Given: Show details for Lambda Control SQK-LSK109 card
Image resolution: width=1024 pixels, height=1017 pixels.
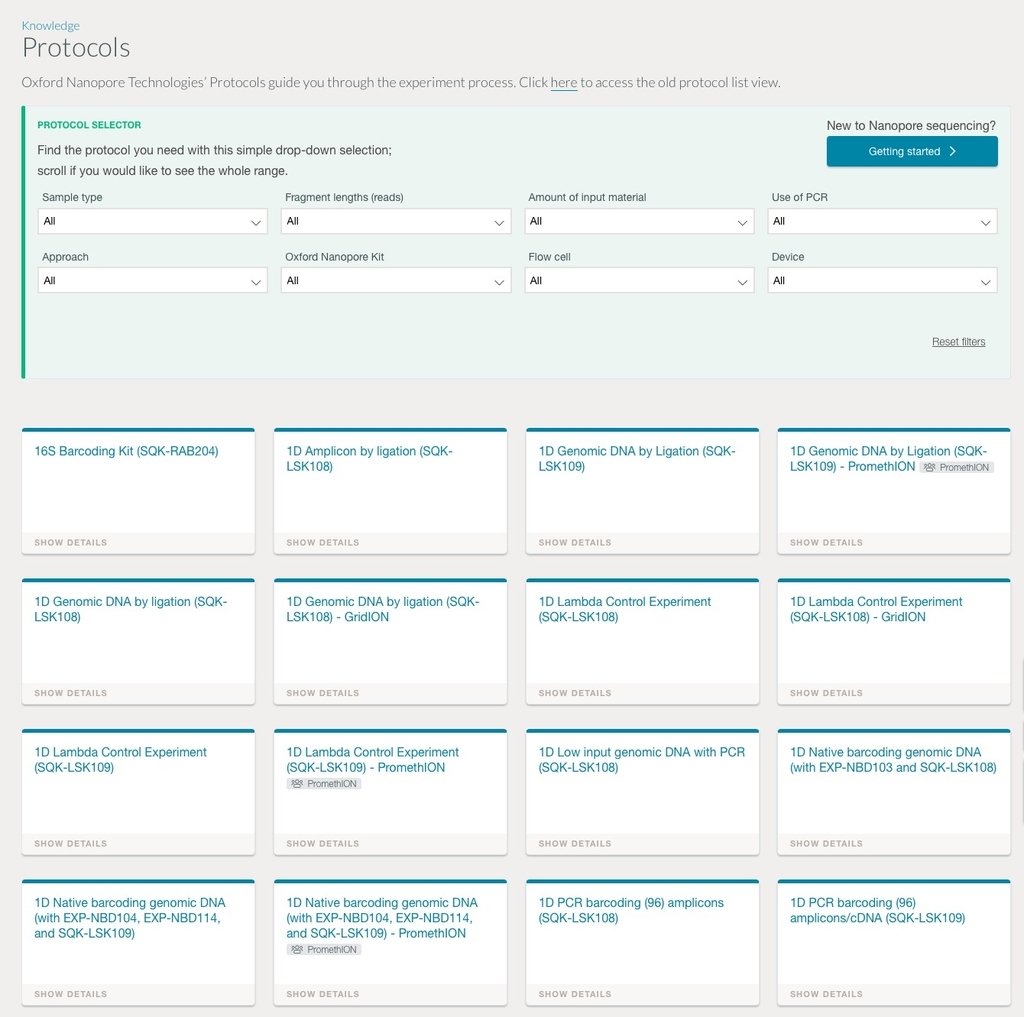Looking at the screenshot, I should pos(71,844).
